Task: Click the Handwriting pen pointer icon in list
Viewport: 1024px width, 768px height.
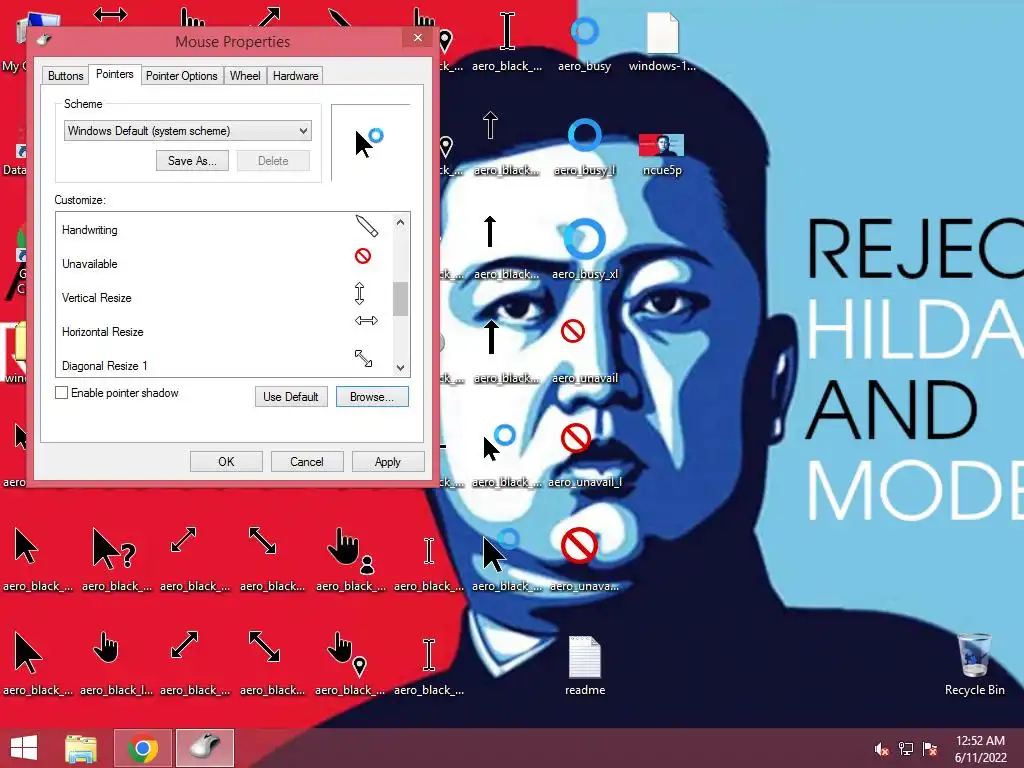Action: pyautogui.click(x=366, y=226)
